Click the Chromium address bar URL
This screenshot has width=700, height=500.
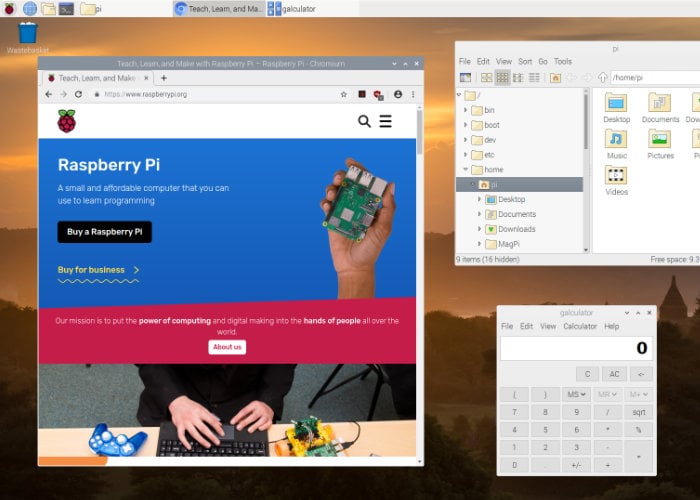coord(146,94)
